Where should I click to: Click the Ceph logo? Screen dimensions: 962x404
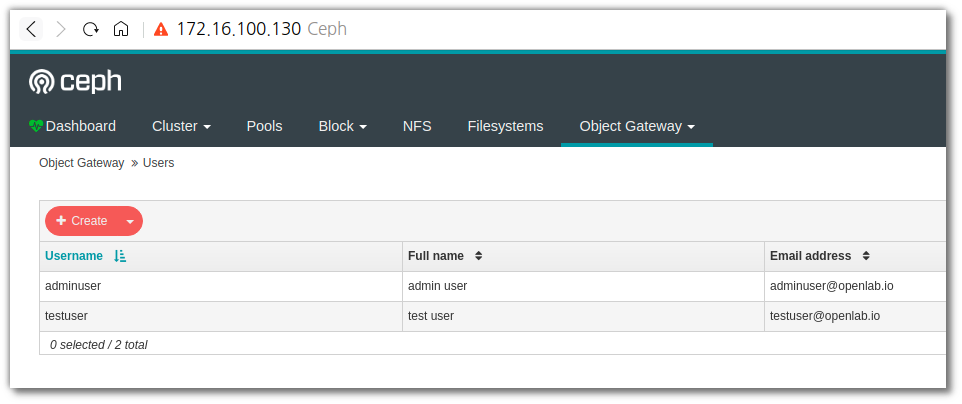[x=75, y=82]
